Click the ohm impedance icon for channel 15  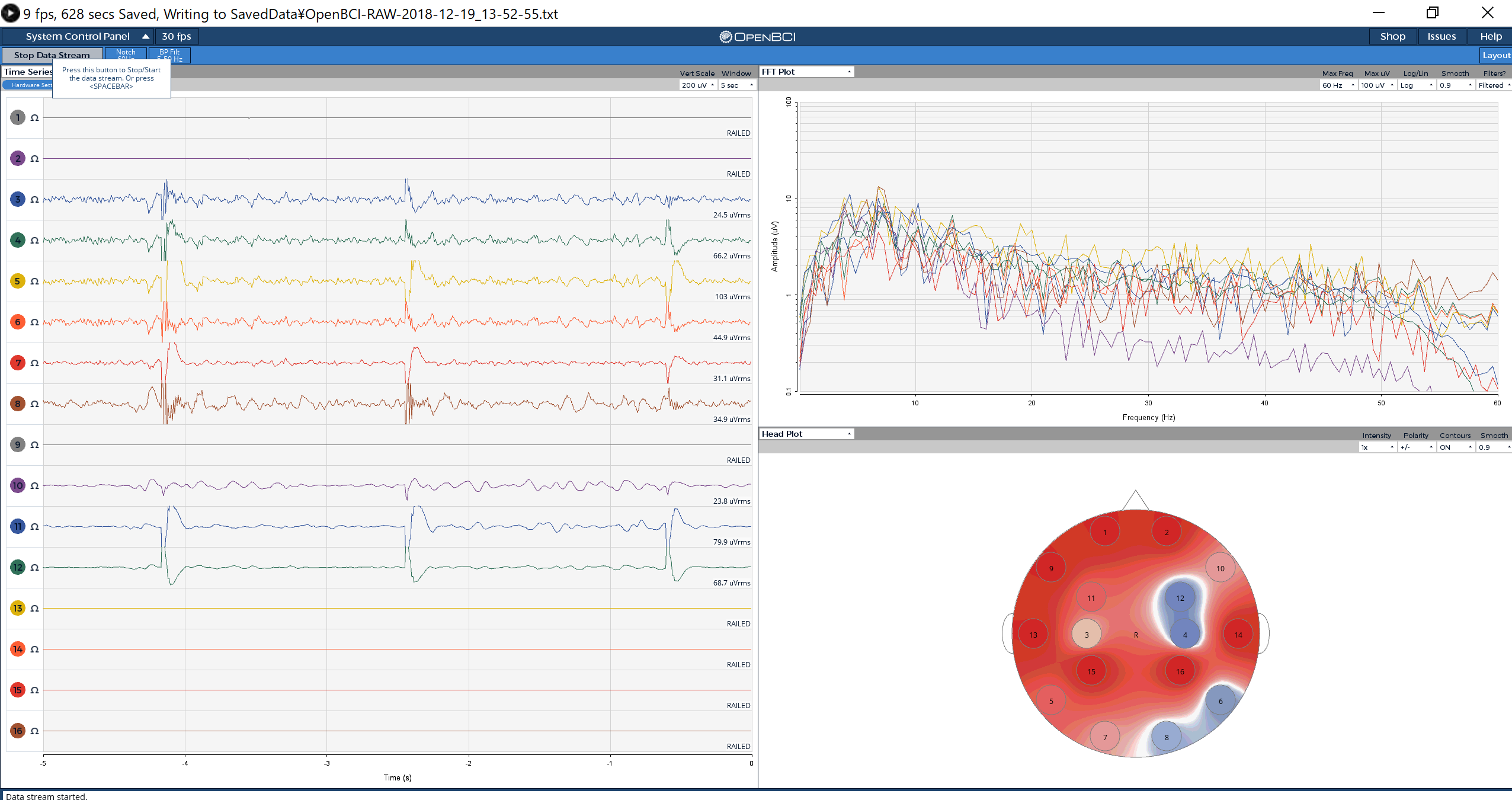pos(34,690)
